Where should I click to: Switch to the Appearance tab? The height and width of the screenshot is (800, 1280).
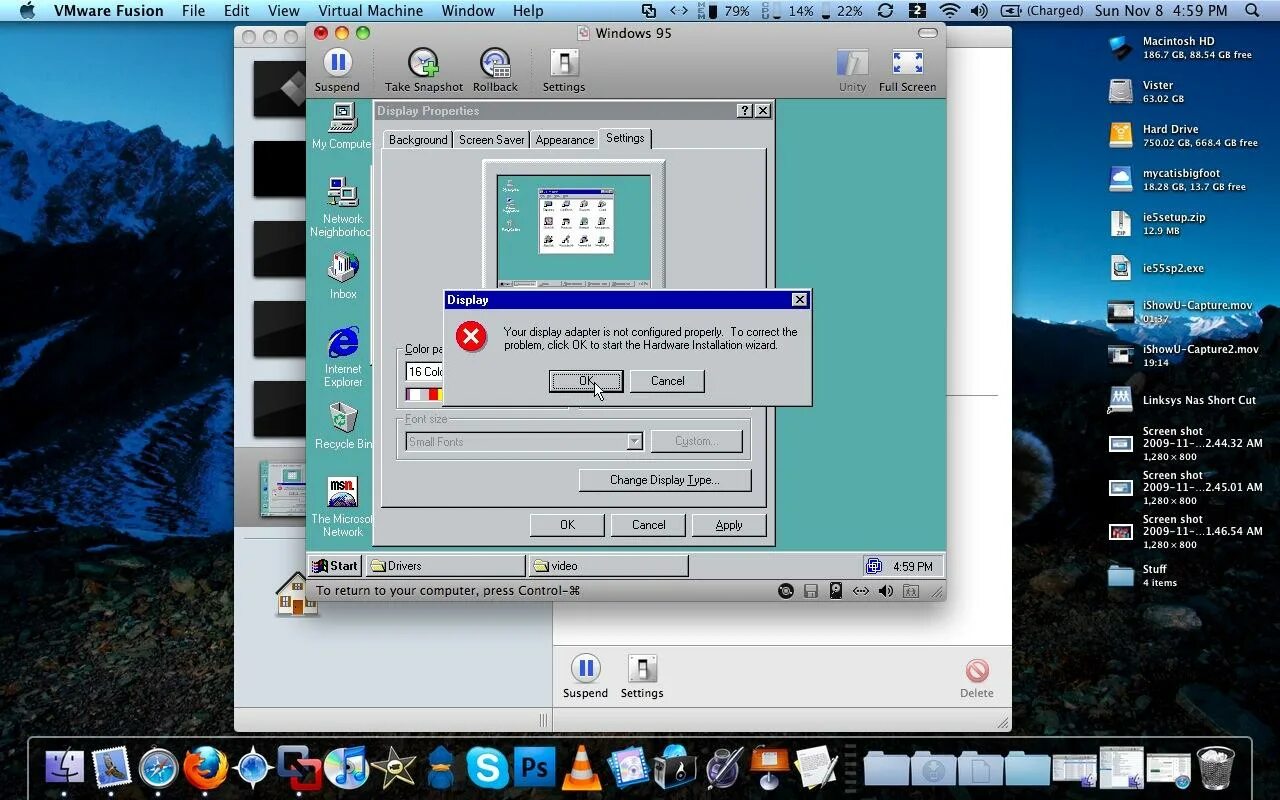(564, 140)
